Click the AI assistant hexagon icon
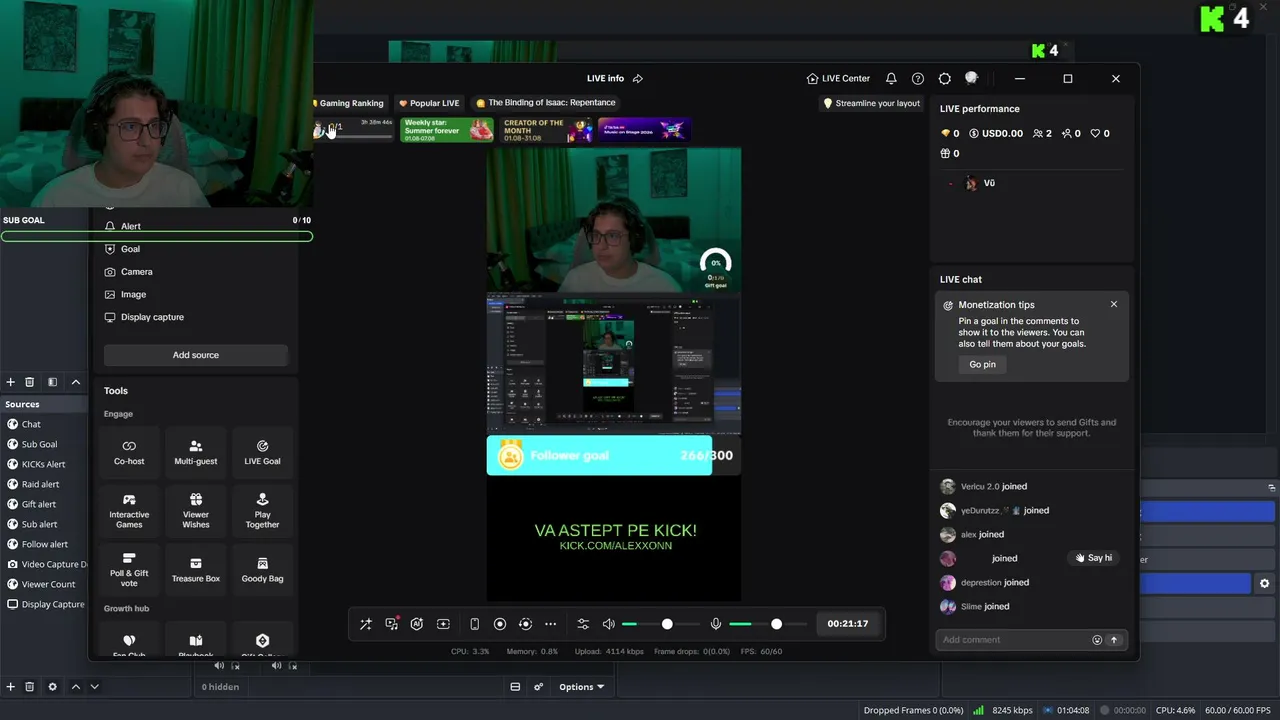Screen dimensions: 1280x720 click(417, 624)
